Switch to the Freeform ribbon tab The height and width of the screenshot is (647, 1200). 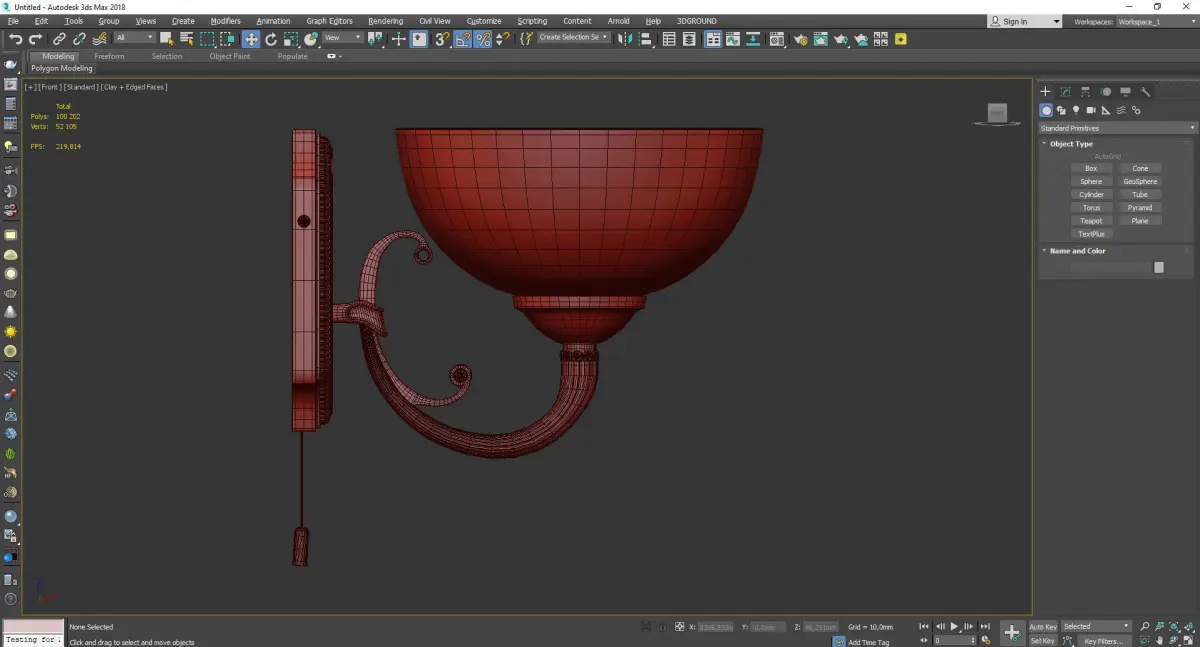(x=109, y=56)
